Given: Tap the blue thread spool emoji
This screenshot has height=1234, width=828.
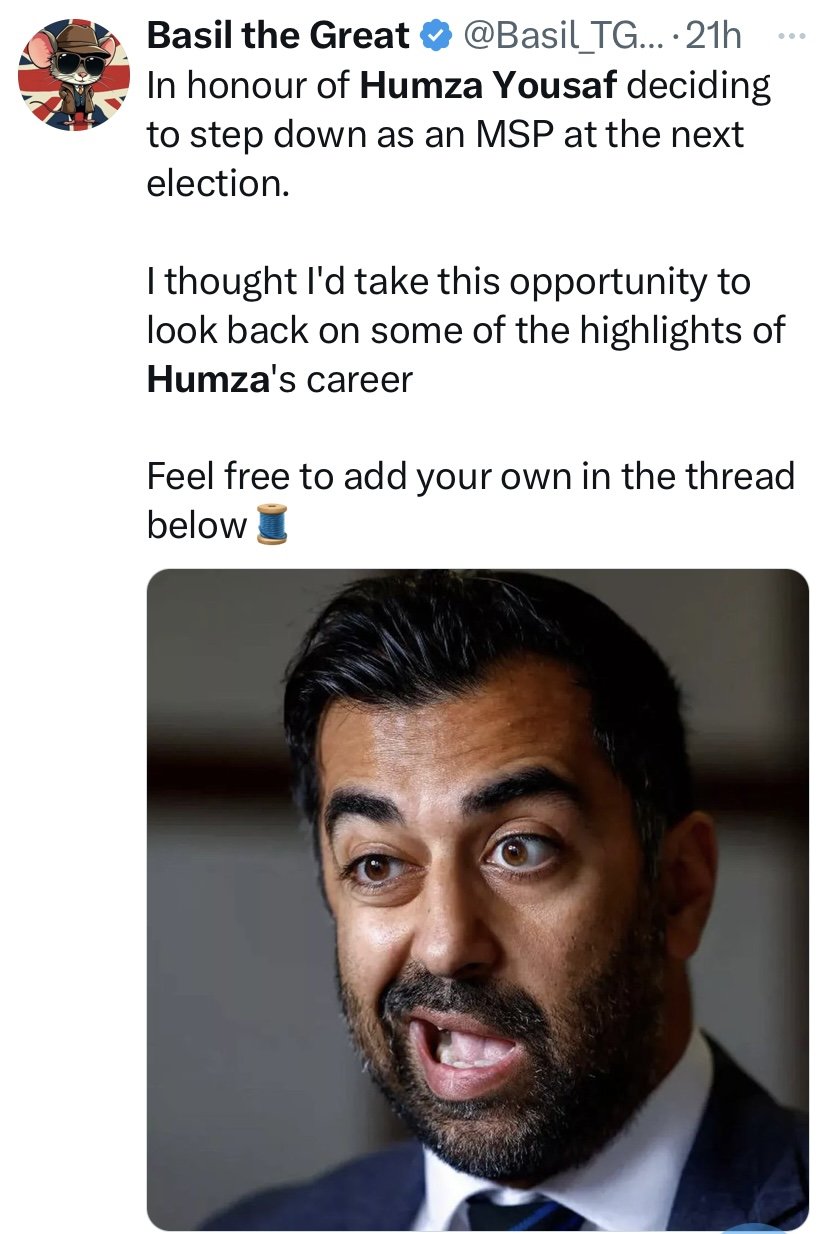Looking at the screenshot, I should pyautogui.click(x=272, y=524).
